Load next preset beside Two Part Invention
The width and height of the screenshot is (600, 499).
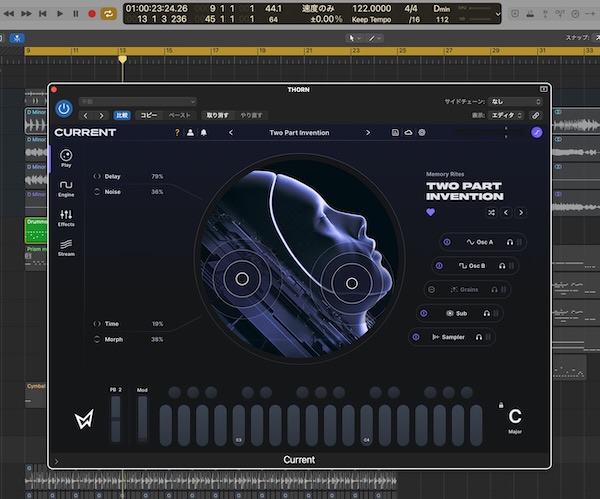pyautogui.click(x=368, y=133)
